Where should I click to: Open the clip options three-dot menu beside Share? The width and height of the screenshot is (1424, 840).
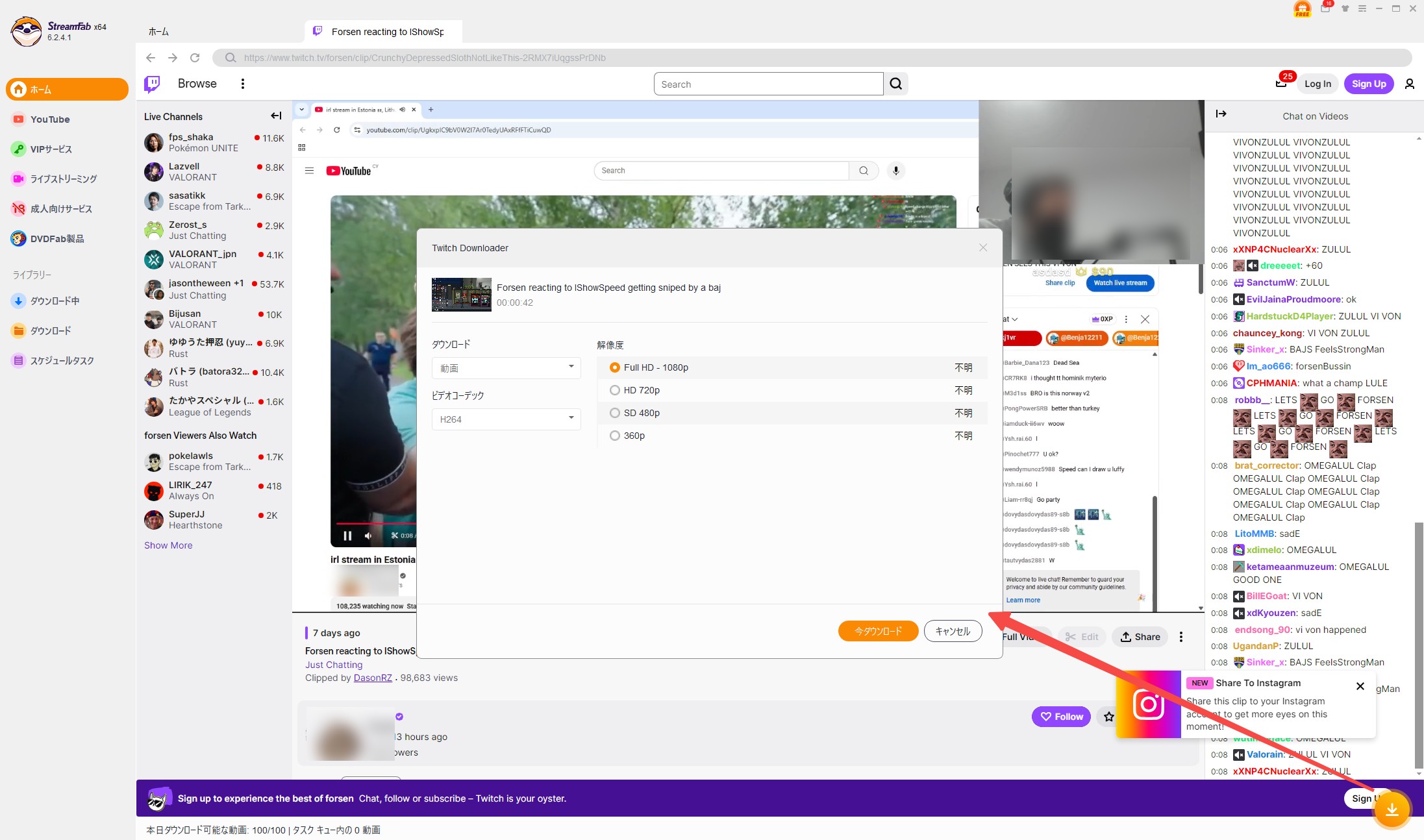1181,637
